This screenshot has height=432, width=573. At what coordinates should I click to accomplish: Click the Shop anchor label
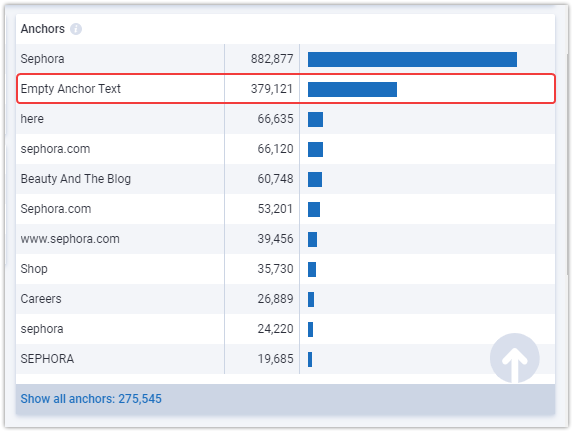click(x=34, y=269)
